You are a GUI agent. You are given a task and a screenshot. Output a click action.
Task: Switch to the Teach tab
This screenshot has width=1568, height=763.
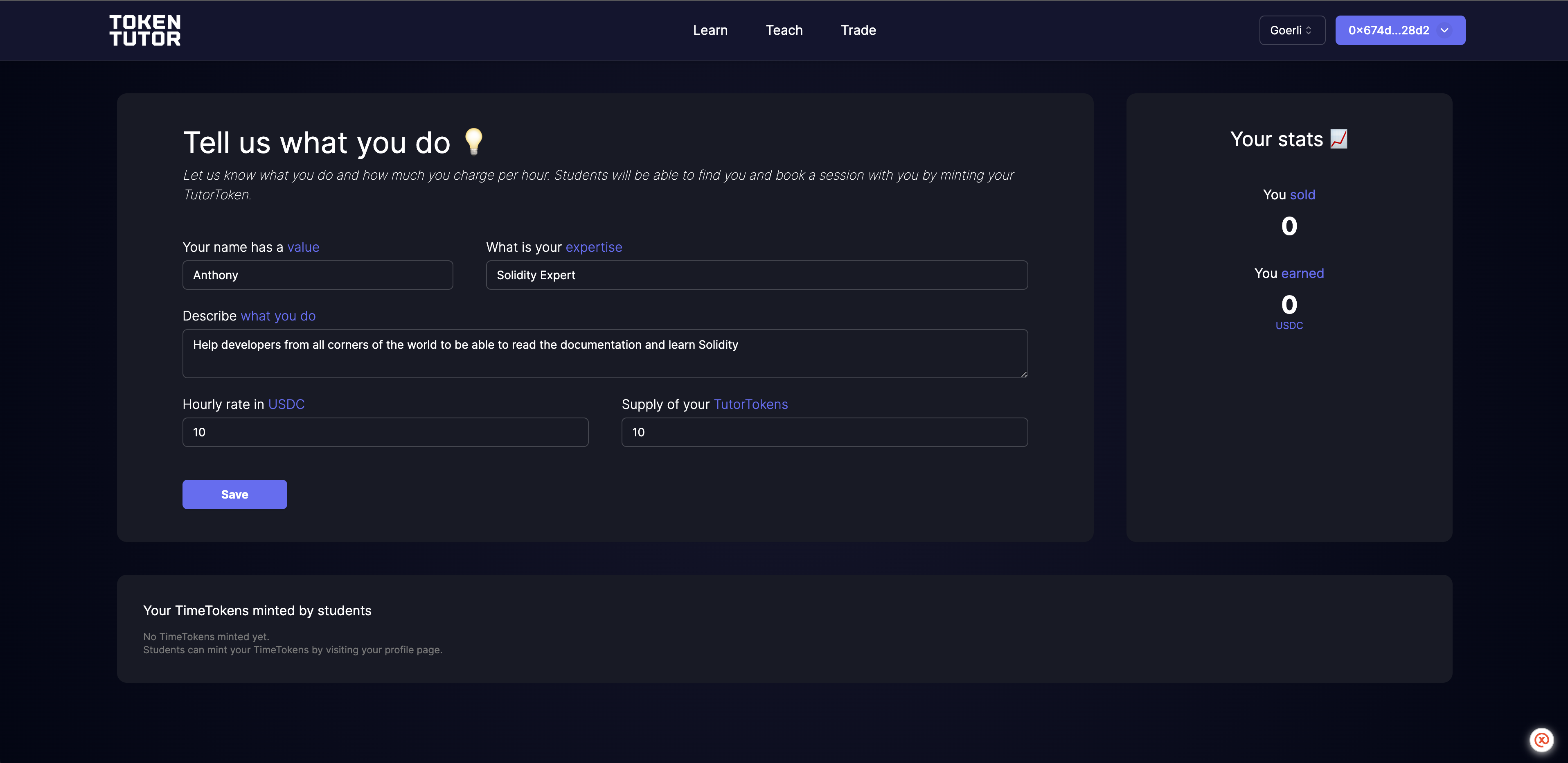784,30
